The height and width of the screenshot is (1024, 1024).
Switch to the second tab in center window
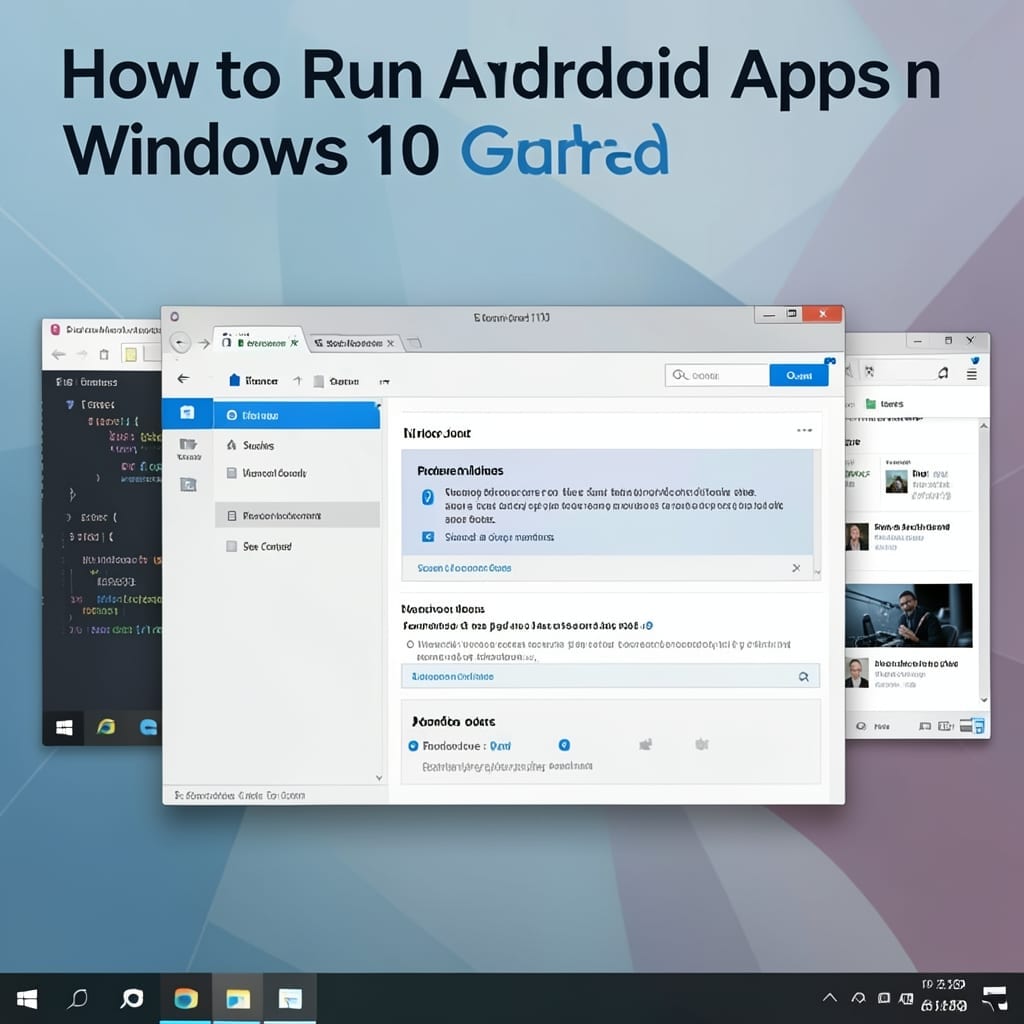(353, 343)
